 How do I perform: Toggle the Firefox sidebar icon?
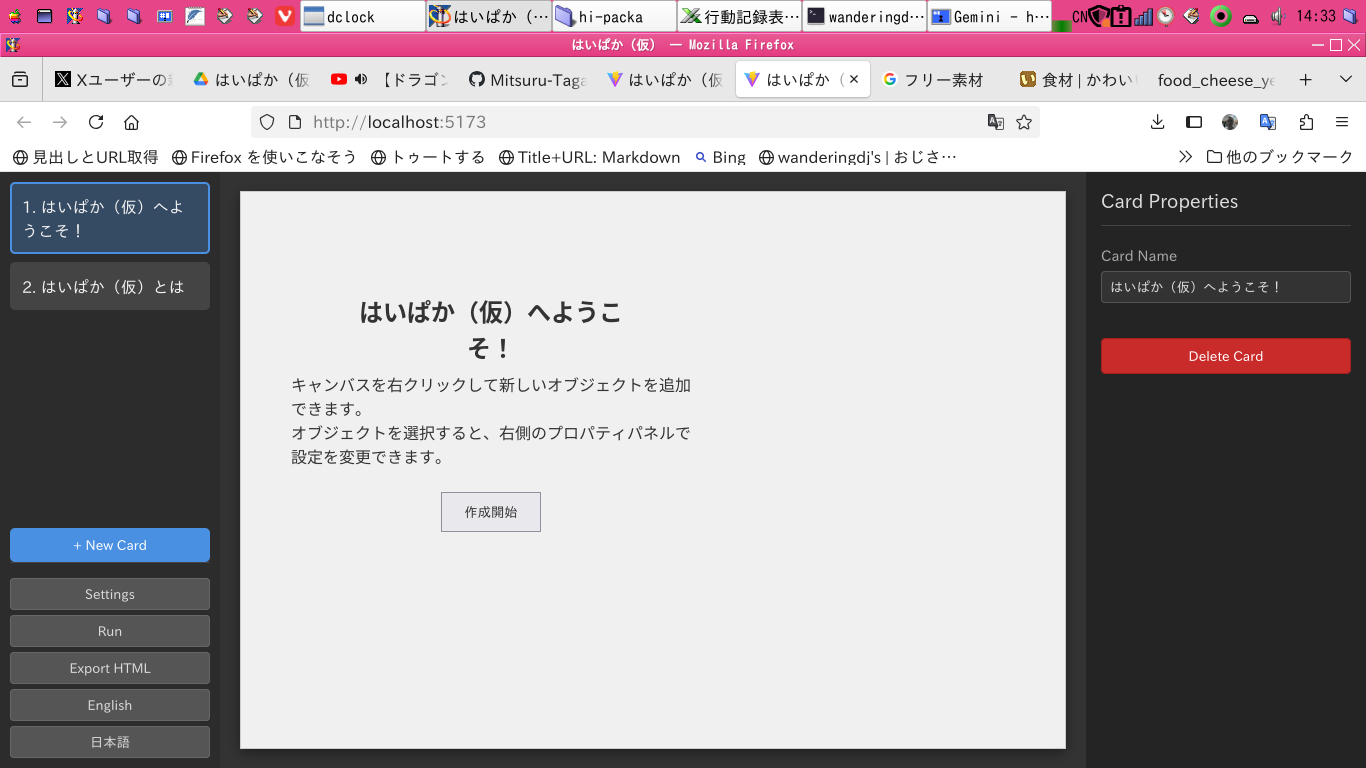click(x=1194, y=122)
